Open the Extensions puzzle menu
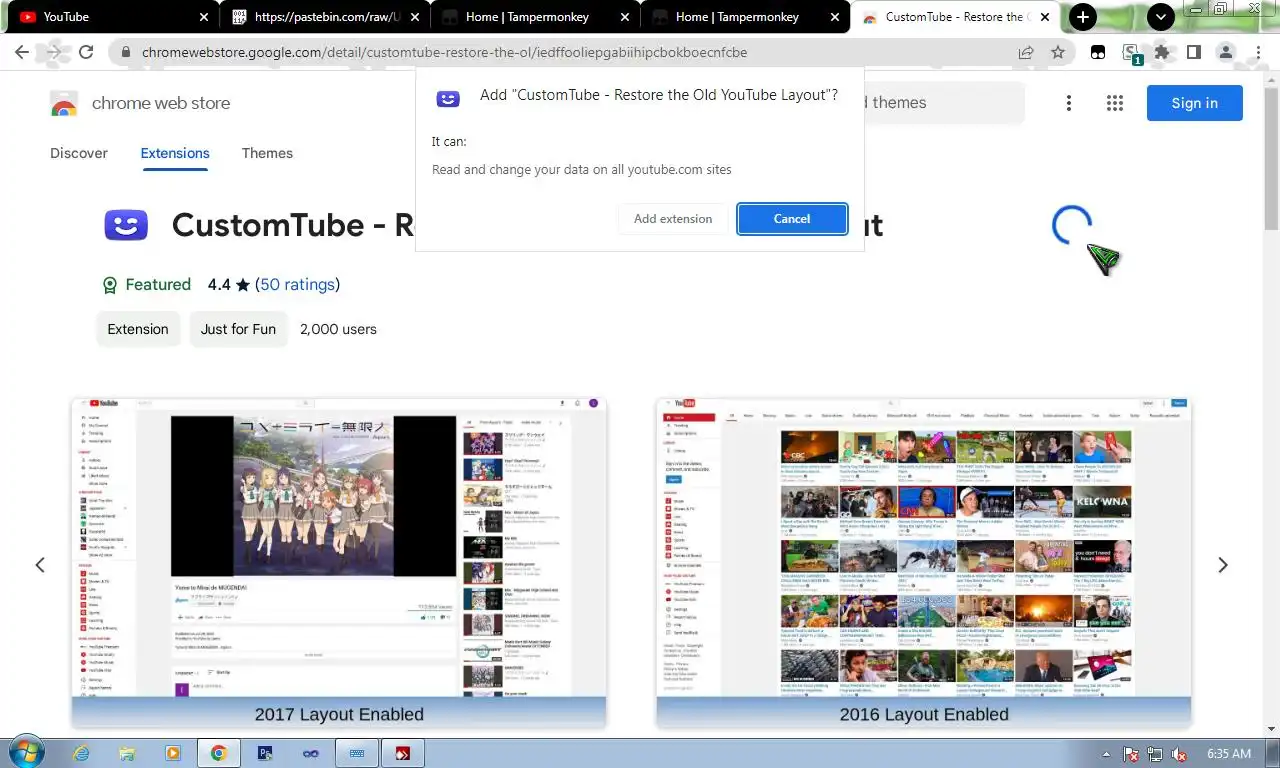The height and width of the screenshot is (768, 1280). tap(1162, 52)
